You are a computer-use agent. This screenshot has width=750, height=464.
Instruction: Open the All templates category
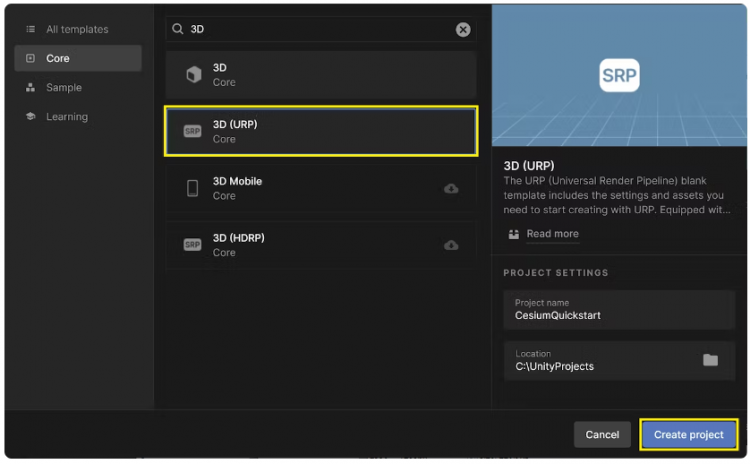coord(77,30)
